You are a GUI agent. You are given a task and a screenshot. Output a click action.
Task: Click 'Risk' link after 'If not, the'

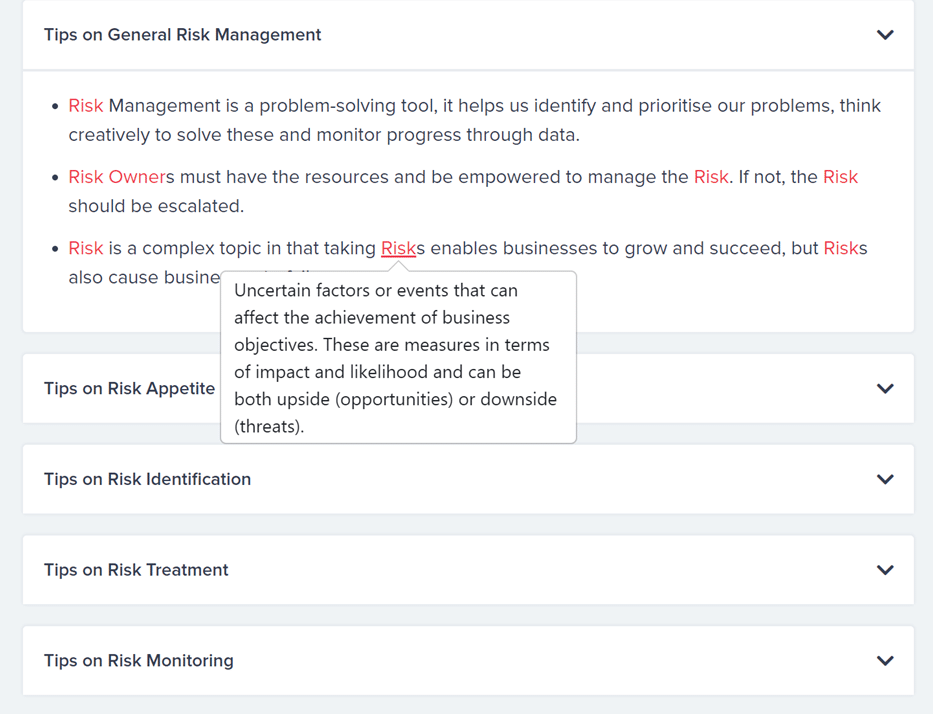840,177
